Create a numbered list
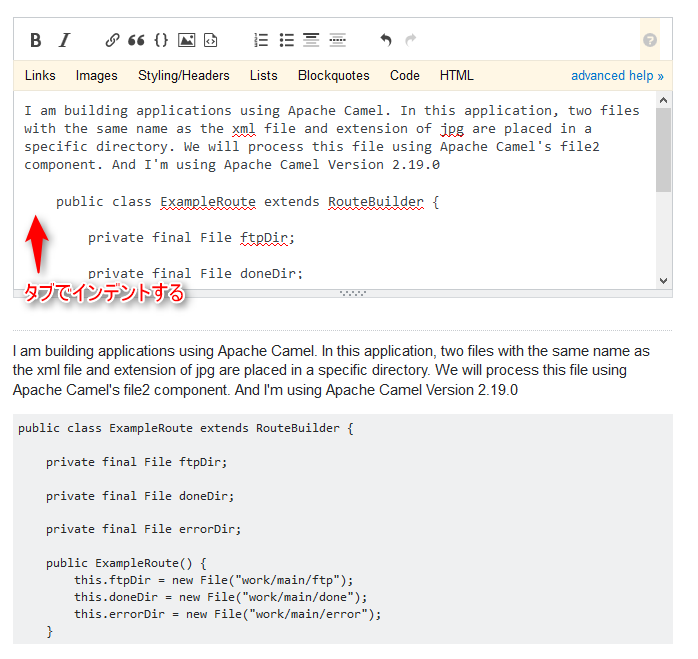Image resolution: width=698 pixels, height=659 pixels. pyautogui.click(x=261, y=40)
